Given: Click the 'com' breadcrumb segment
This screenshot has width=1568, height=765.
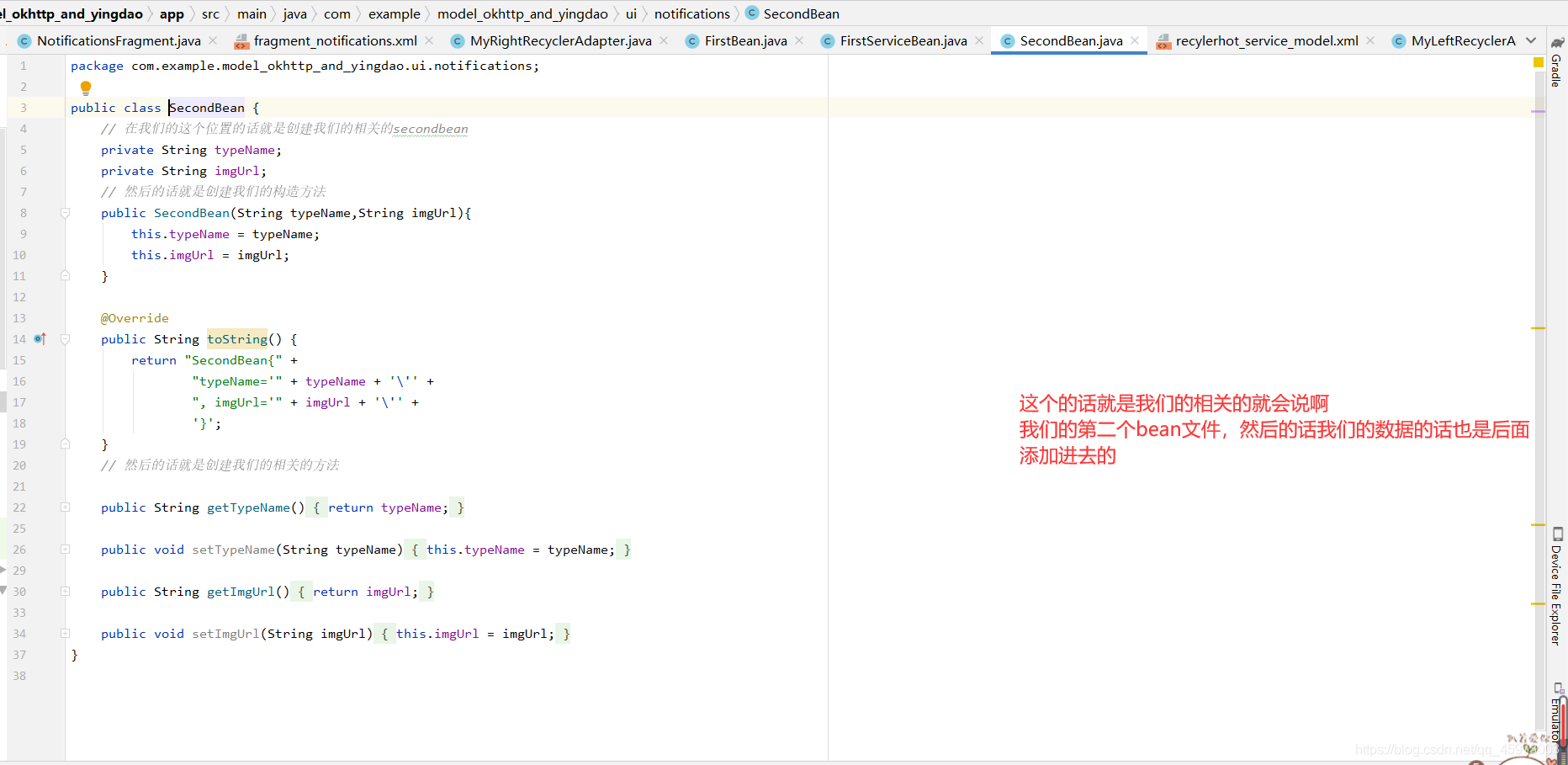Looking at the screenshot, I should 337,13.
